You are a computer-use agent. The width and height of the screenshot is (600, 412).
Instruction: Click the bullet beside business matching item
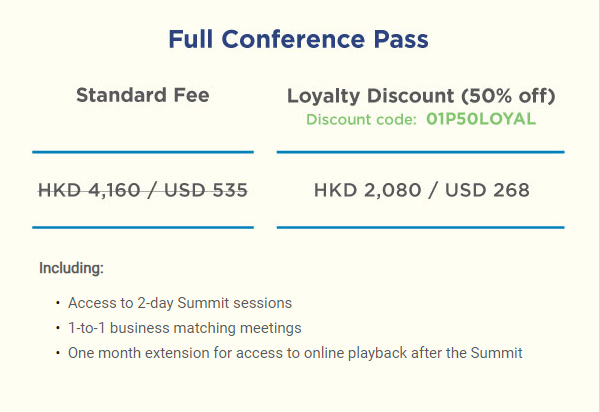(x=58, y=327)
